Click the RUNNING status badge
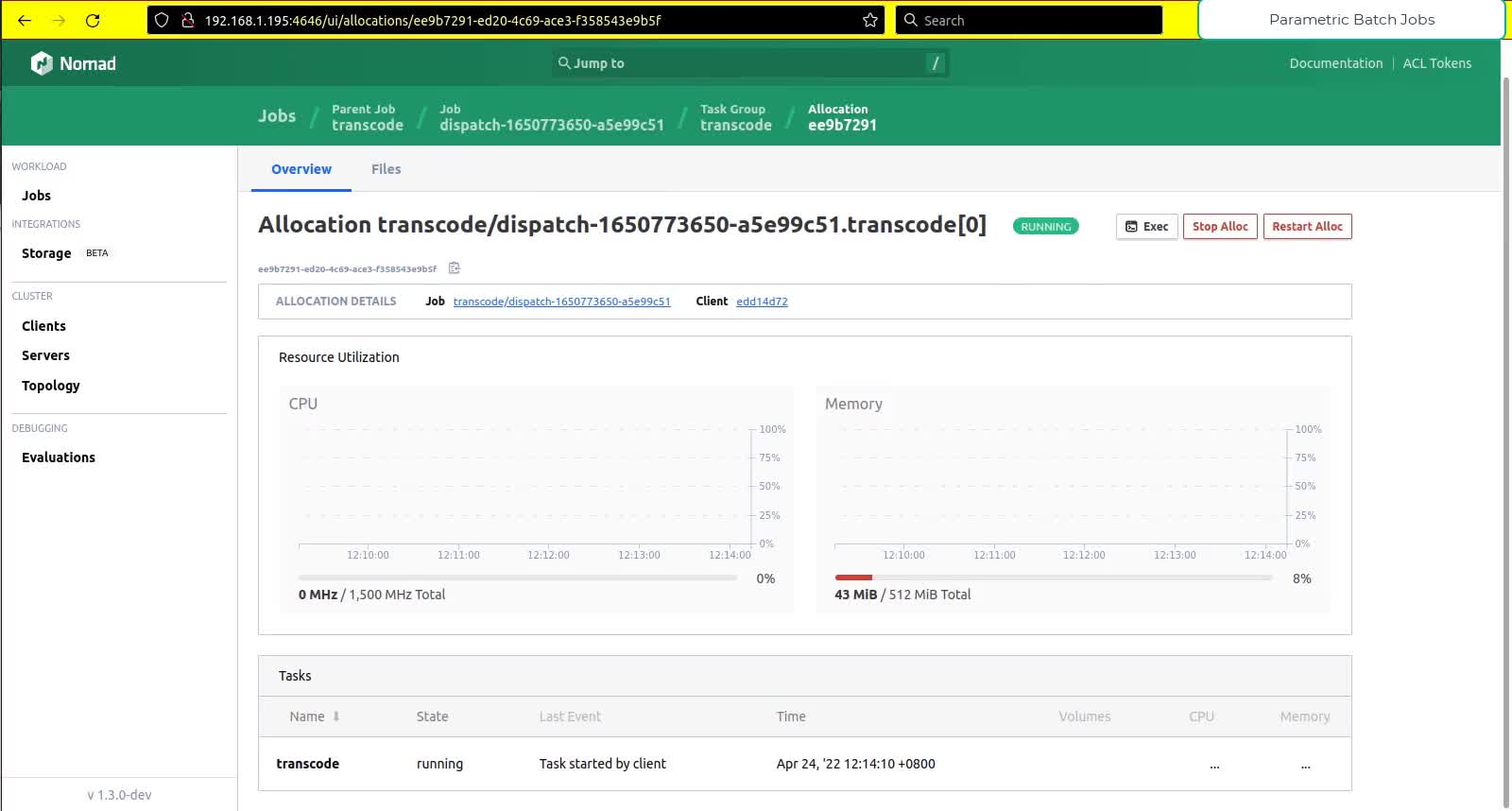The height and width of the screenshot is (811, 1512). click(1045, 227)
